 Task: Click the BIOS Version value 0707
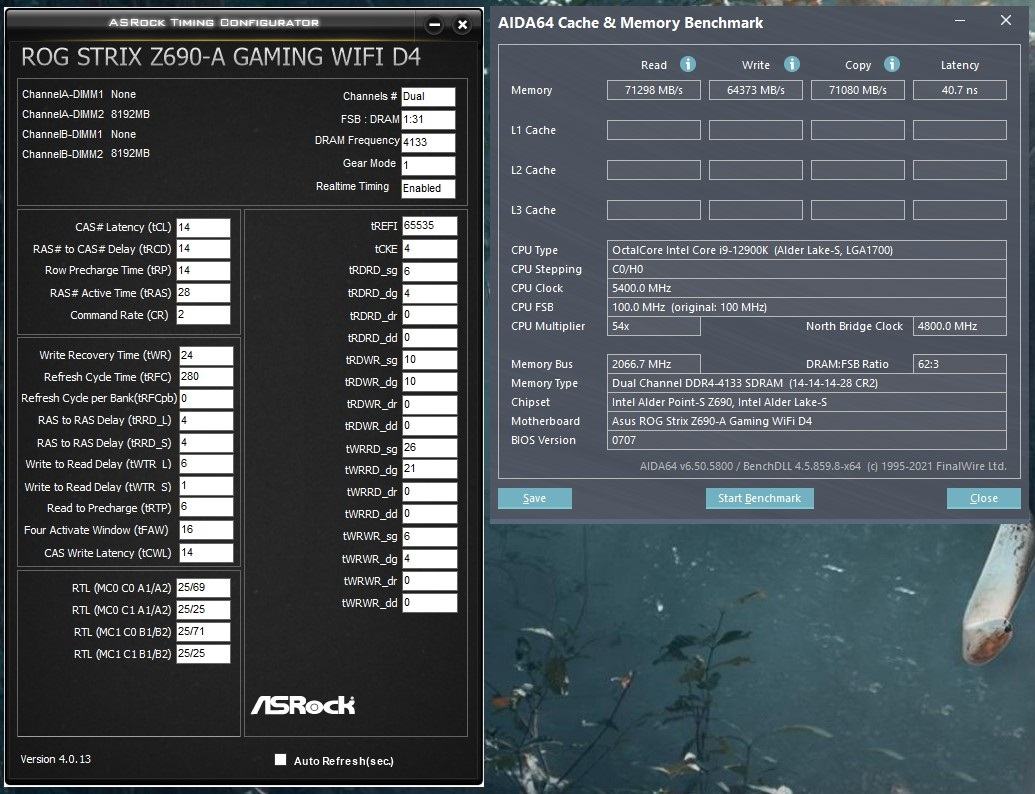click(x=807, y=440)
